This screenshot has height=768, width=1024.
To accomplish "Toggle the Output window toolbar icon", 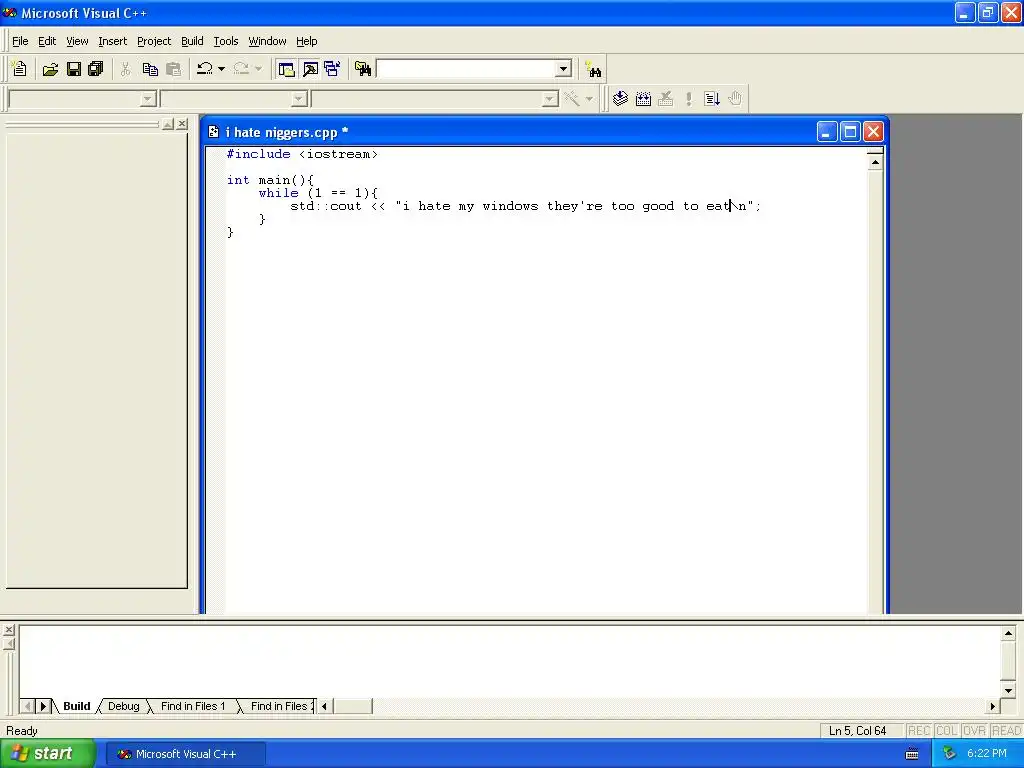I will (x=310, y=69).
